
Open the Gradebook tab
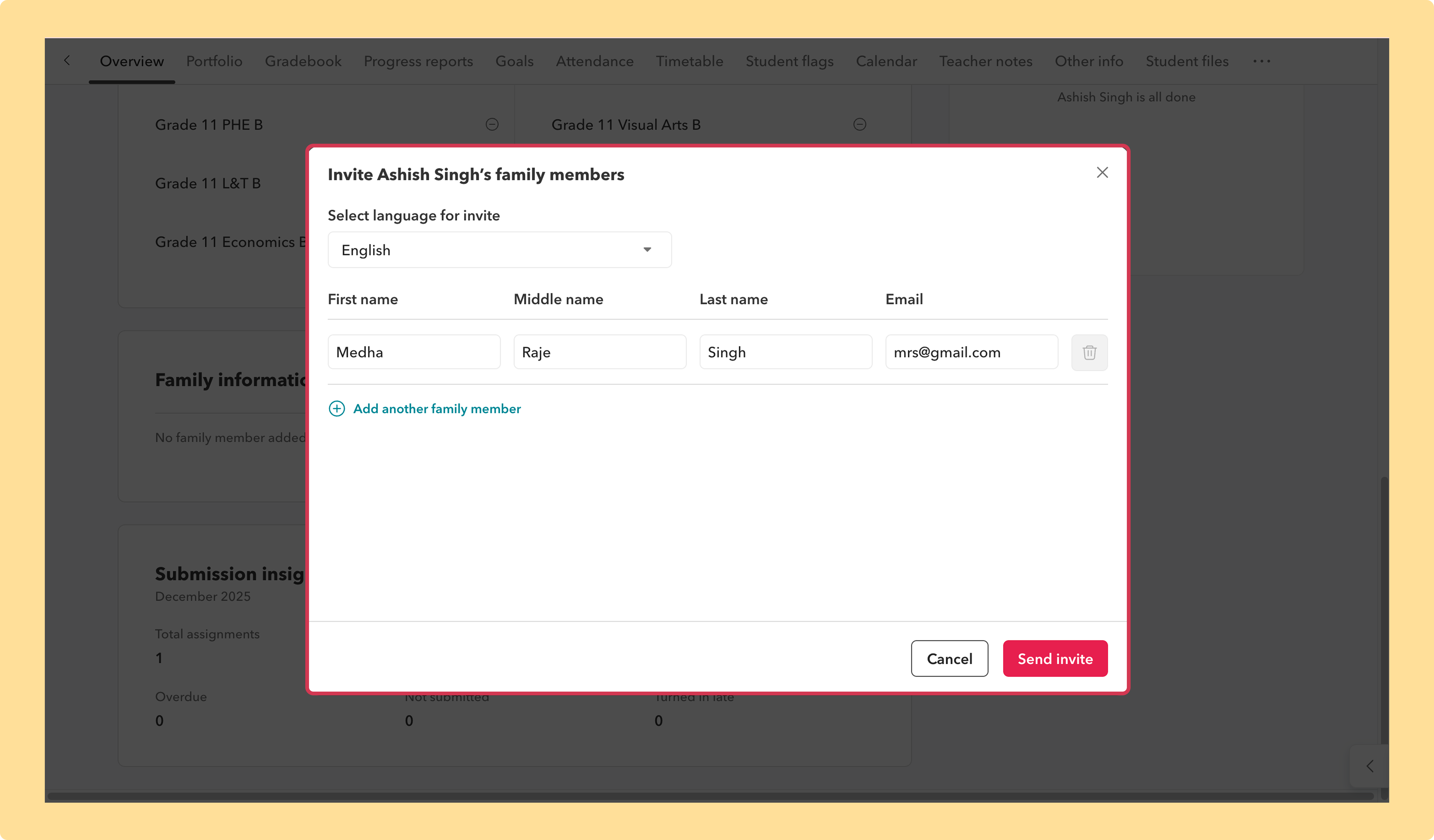pyautogui.click(x=303, y=61)
